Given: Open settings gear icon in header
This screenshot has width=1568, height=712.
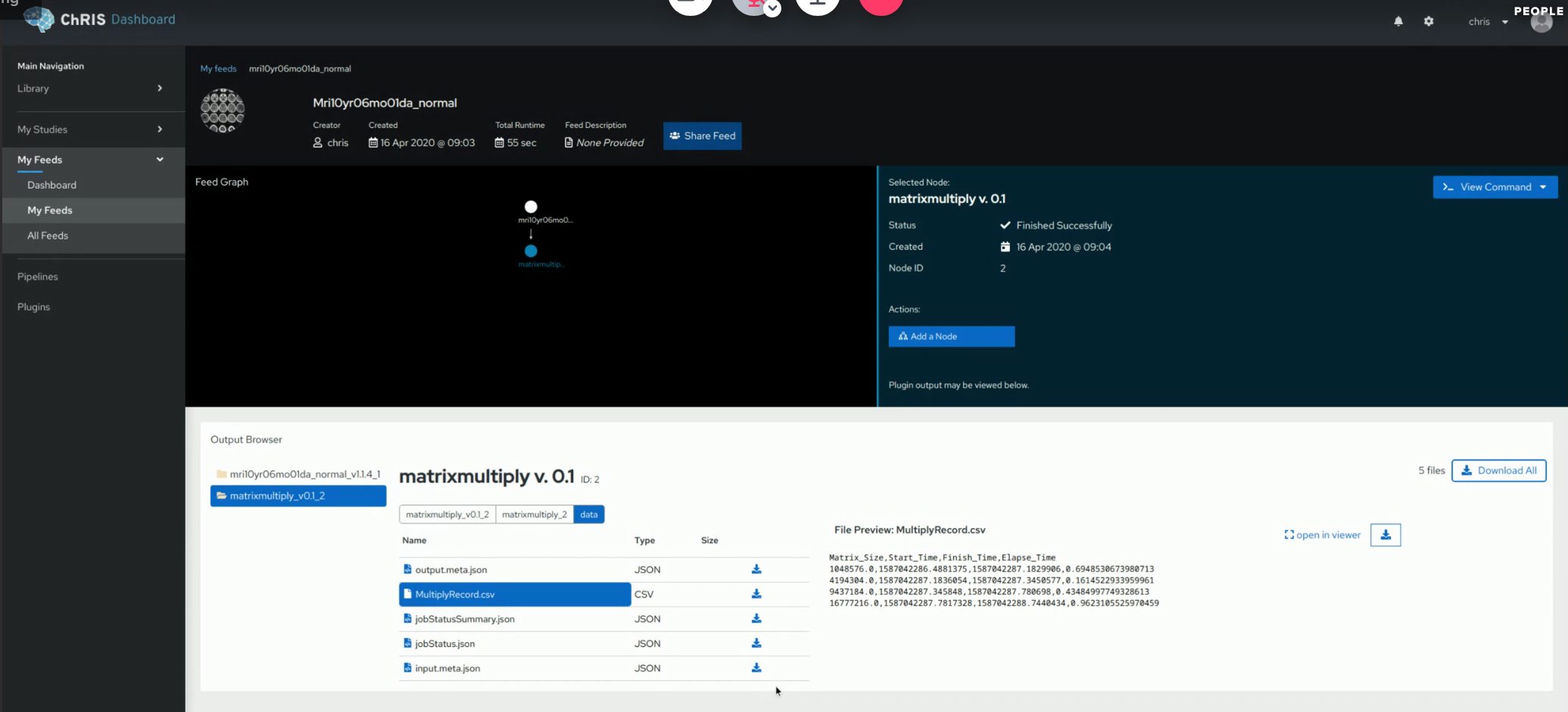Looking at the screenshot, I should (x=1428, y=21).
